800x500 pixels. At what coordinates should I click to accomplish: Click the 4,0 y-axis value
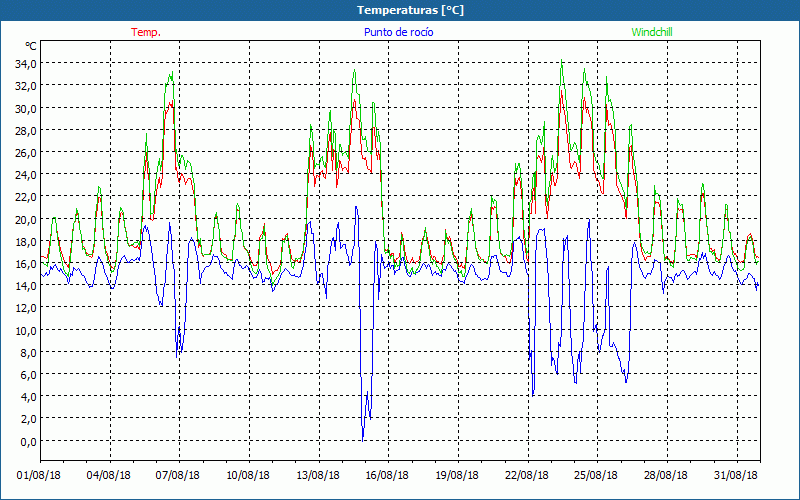[x=30, y=397]
